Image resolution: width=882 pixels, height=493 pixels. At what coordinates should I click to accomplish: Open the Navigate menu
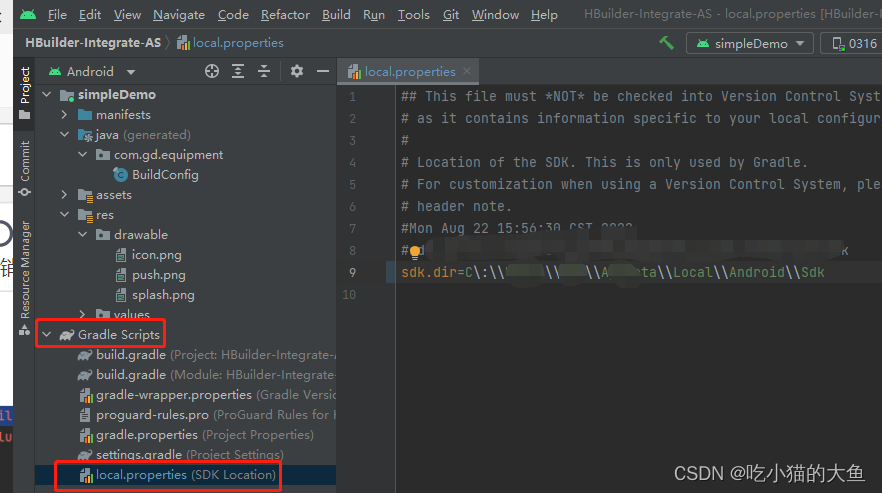pos(179,15)
